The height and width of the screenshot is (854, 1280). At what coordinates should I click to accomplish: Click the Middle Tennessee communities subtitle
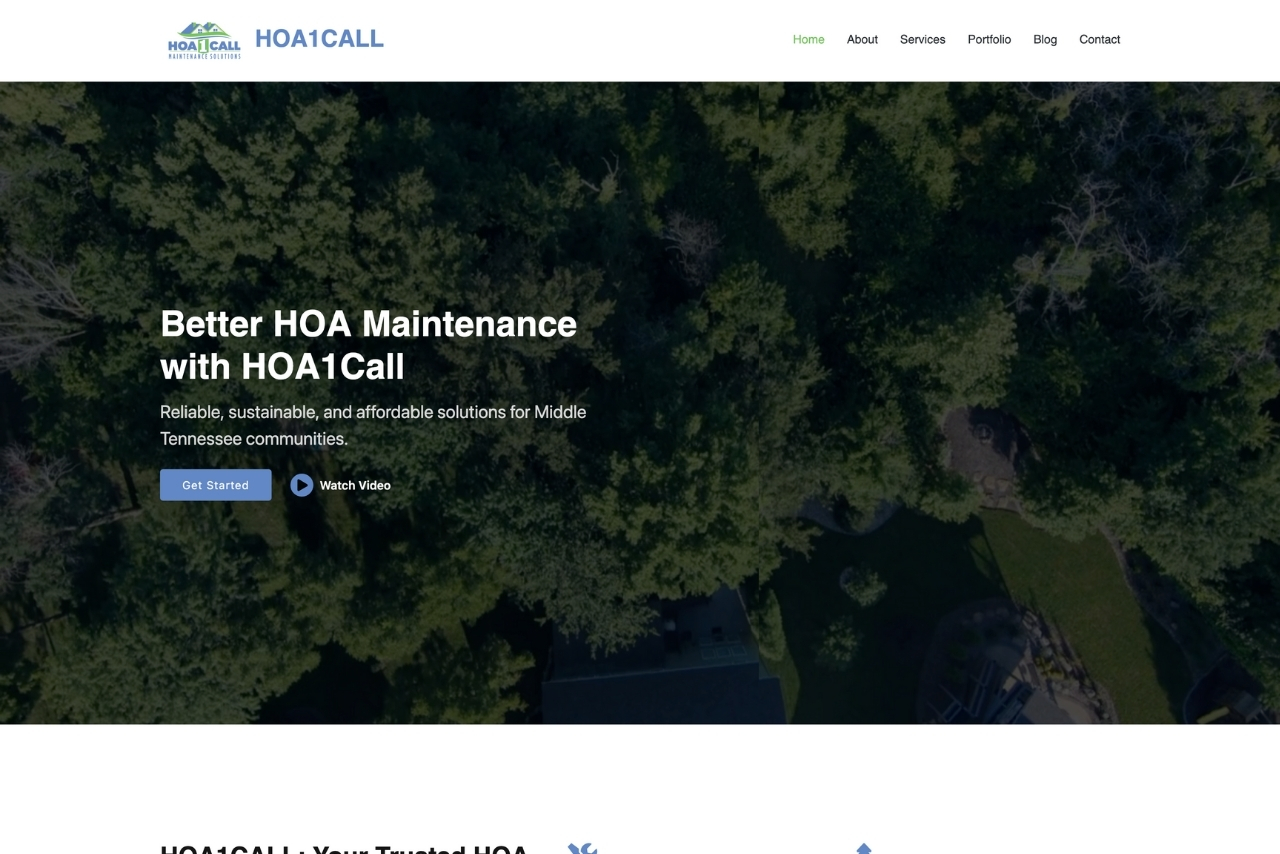373,425
